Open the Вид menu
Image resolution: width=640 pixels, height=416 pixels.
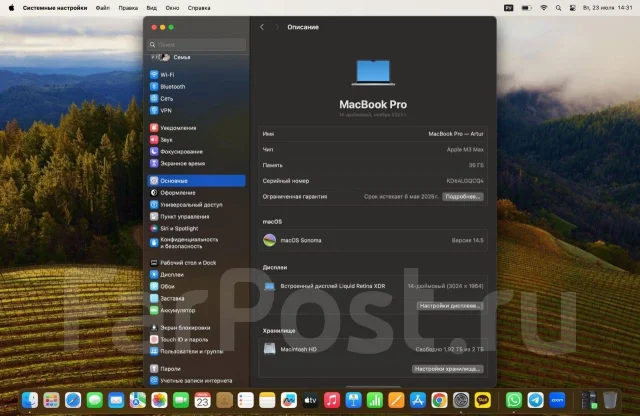(151, 8)
